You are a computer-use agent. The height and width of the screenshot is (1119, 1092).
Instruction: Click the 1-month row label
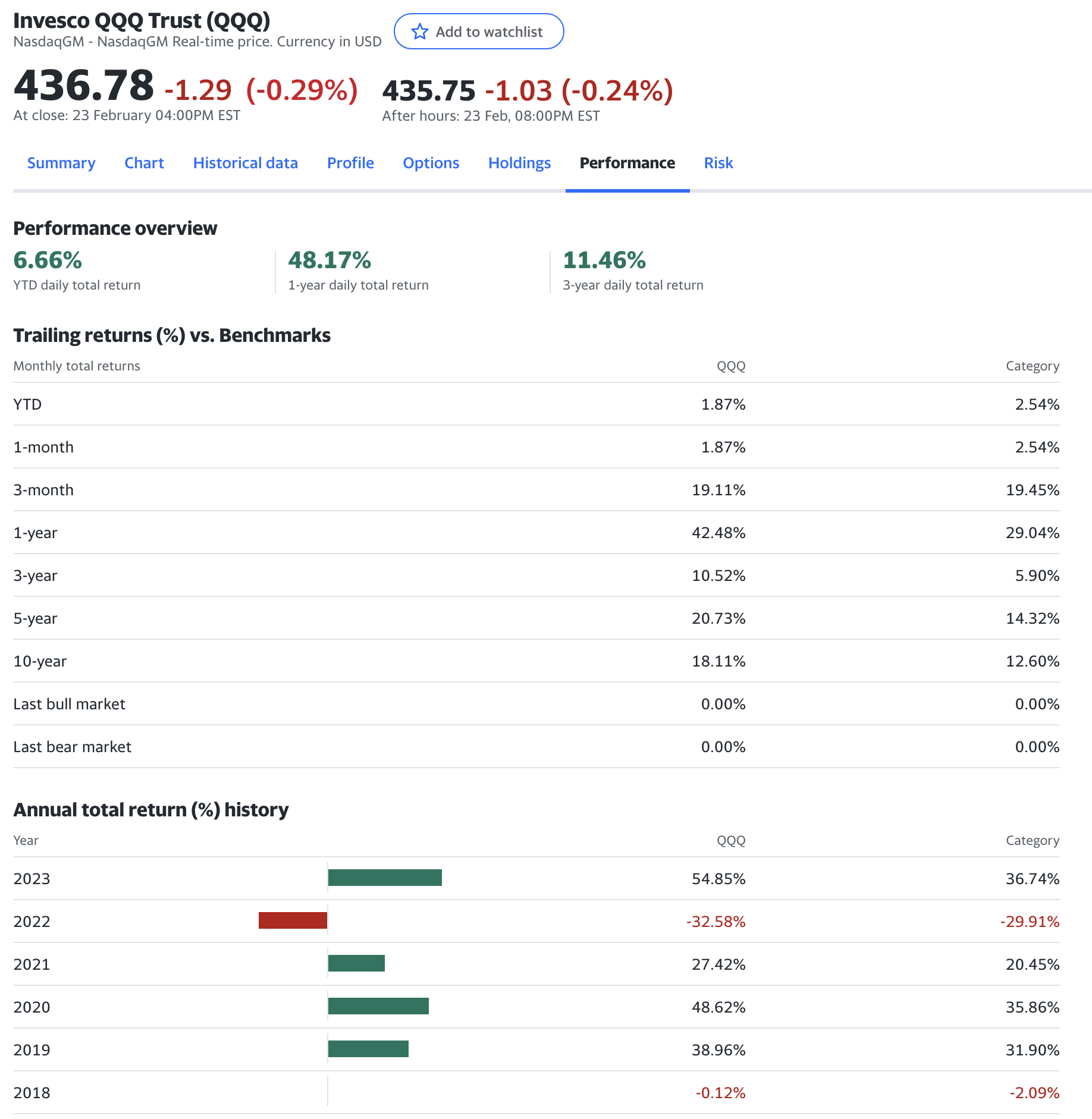click(43, 447)
